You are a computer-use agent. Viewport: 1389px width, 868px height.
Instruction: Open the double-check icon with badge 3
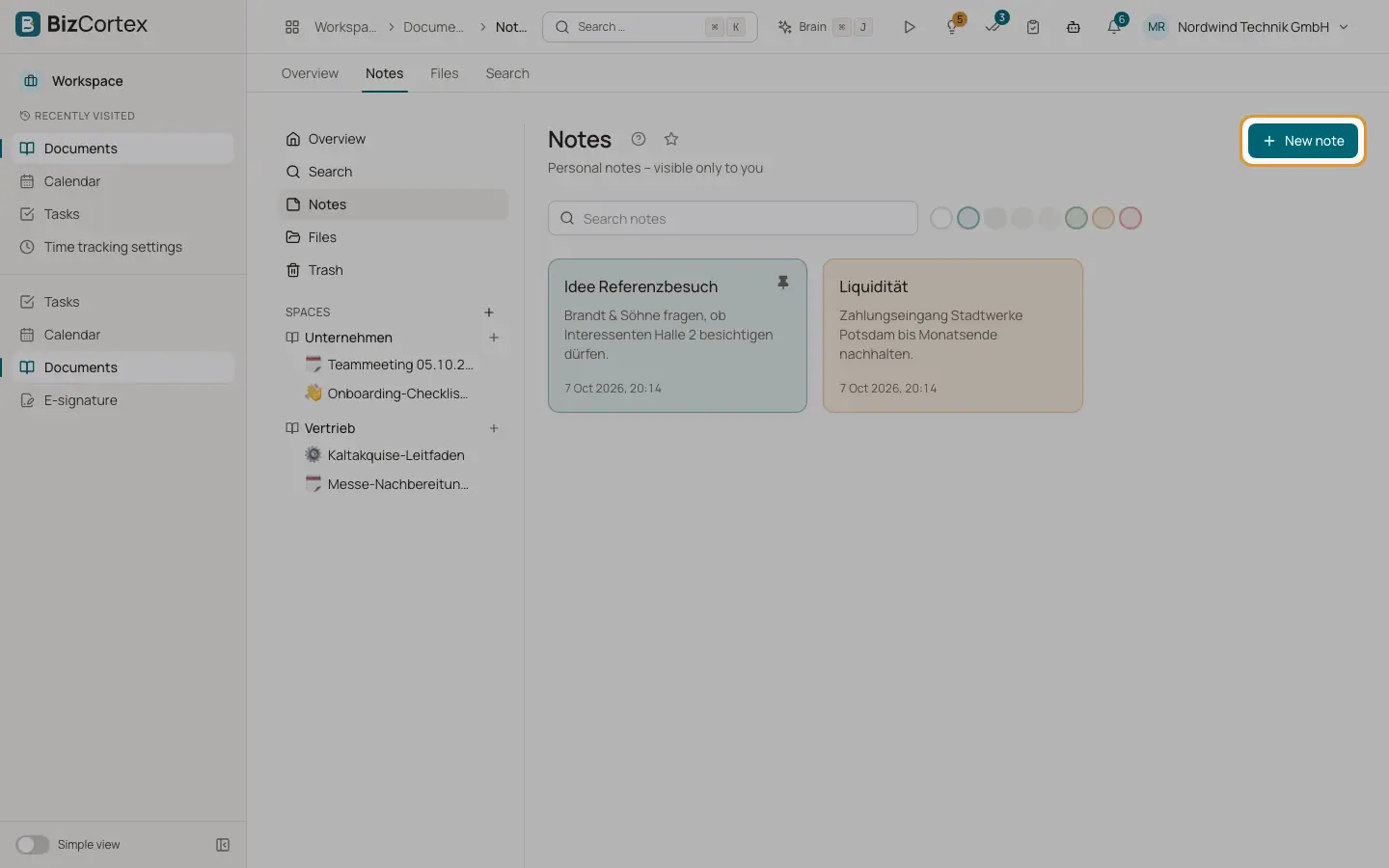click(994, 26)
